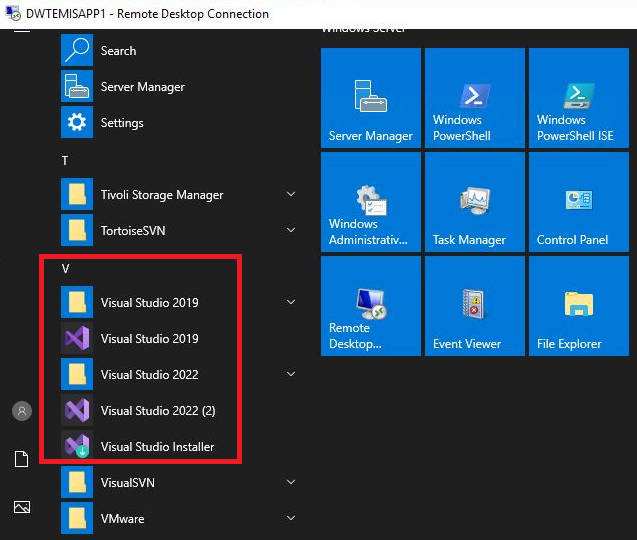
Task: Expand the TortoiseSVN folder chevron
Action: tap(291, 230)
